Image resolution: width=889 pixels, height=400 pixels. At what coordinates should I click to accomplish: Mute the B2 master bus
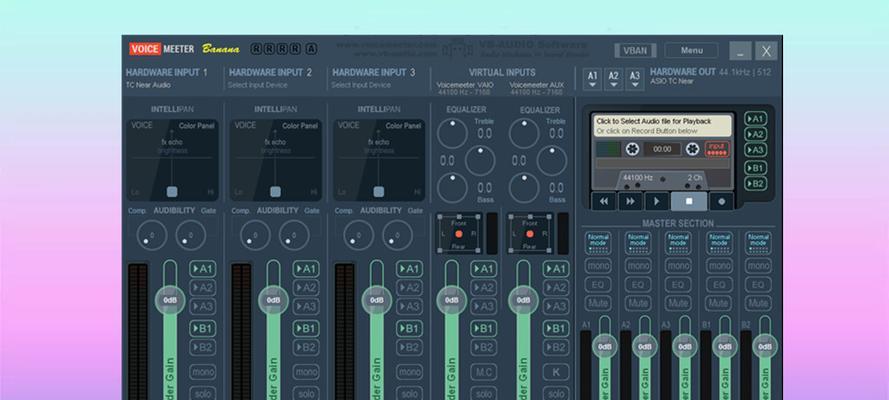point(758,303)
